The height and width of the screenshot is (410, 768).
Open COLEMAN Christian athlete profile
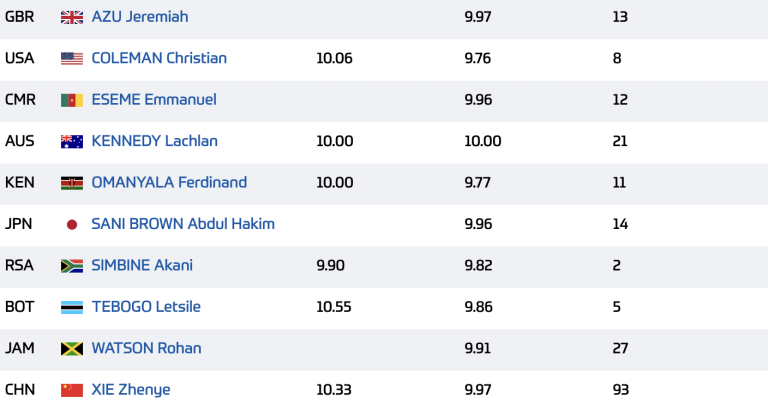coord(159,58)
